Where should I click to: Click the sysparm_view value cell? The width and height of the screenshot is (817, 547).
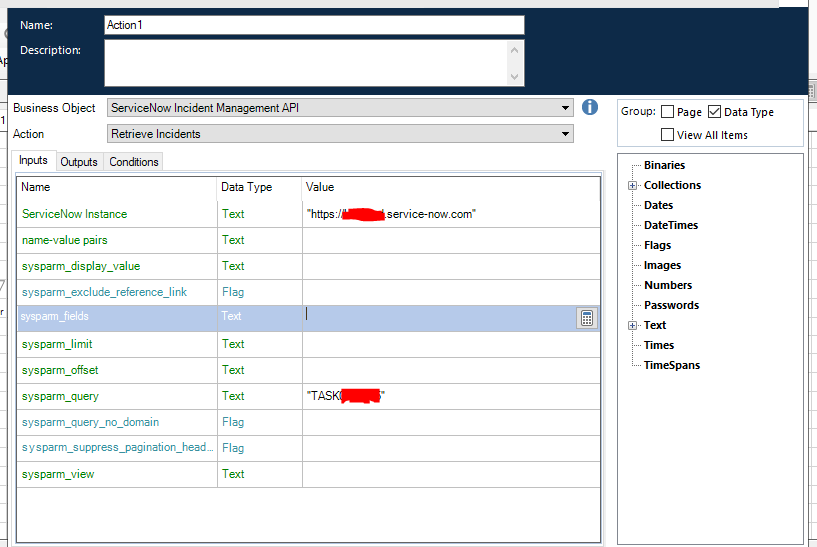451,475
